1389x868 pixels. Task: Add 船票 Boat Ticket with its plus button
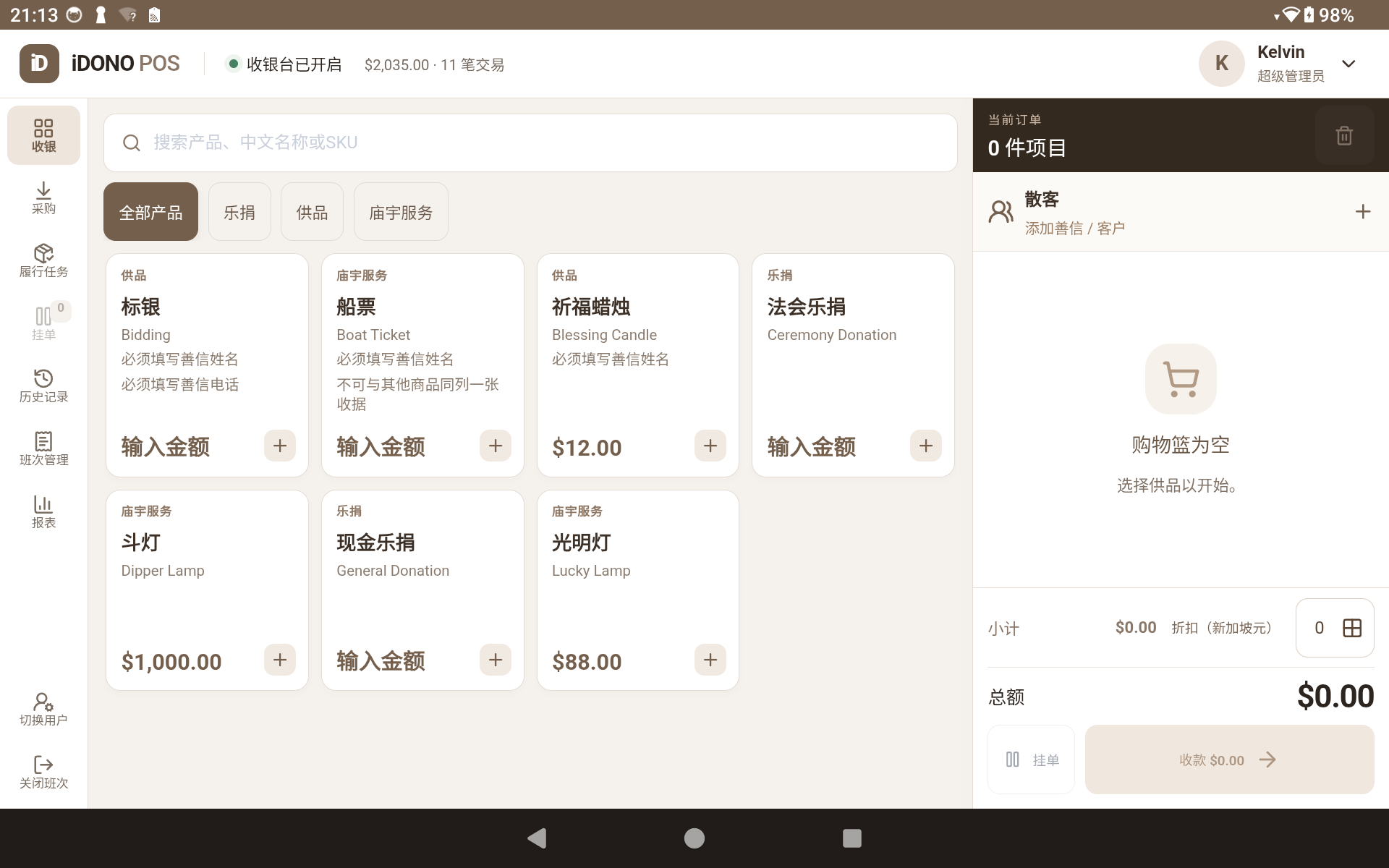pos(496,446)
